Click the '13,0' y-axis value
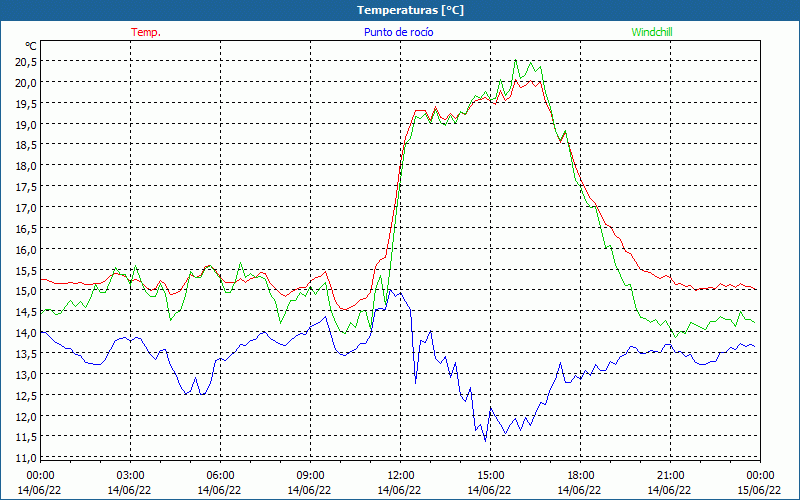Viewport: 800px width, 500px height. [27, 374]
